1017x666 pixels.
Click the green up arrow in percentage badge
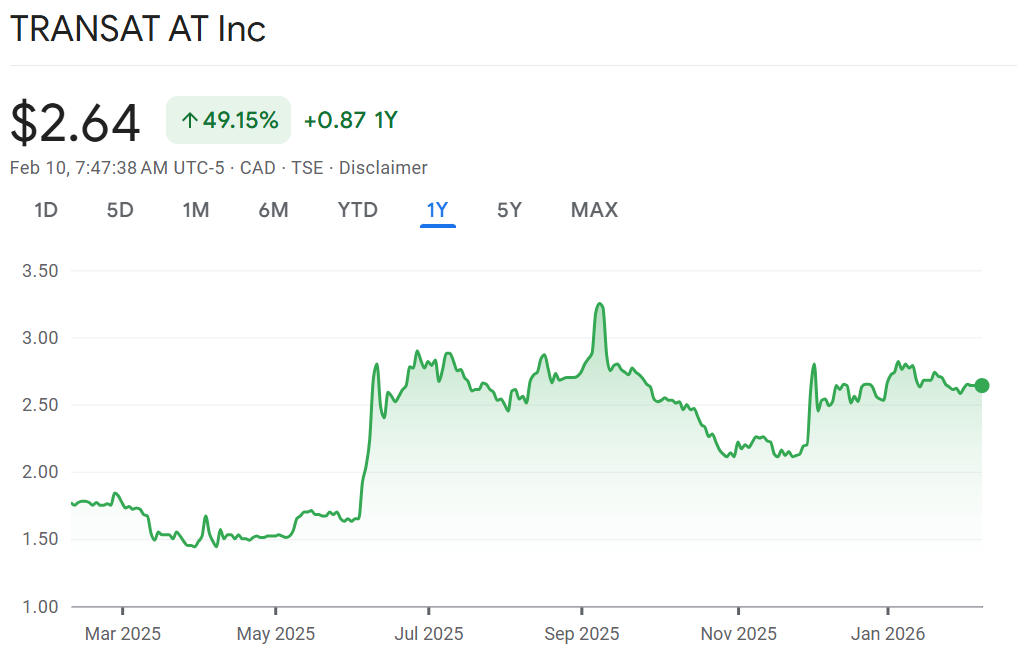(189, 121)
